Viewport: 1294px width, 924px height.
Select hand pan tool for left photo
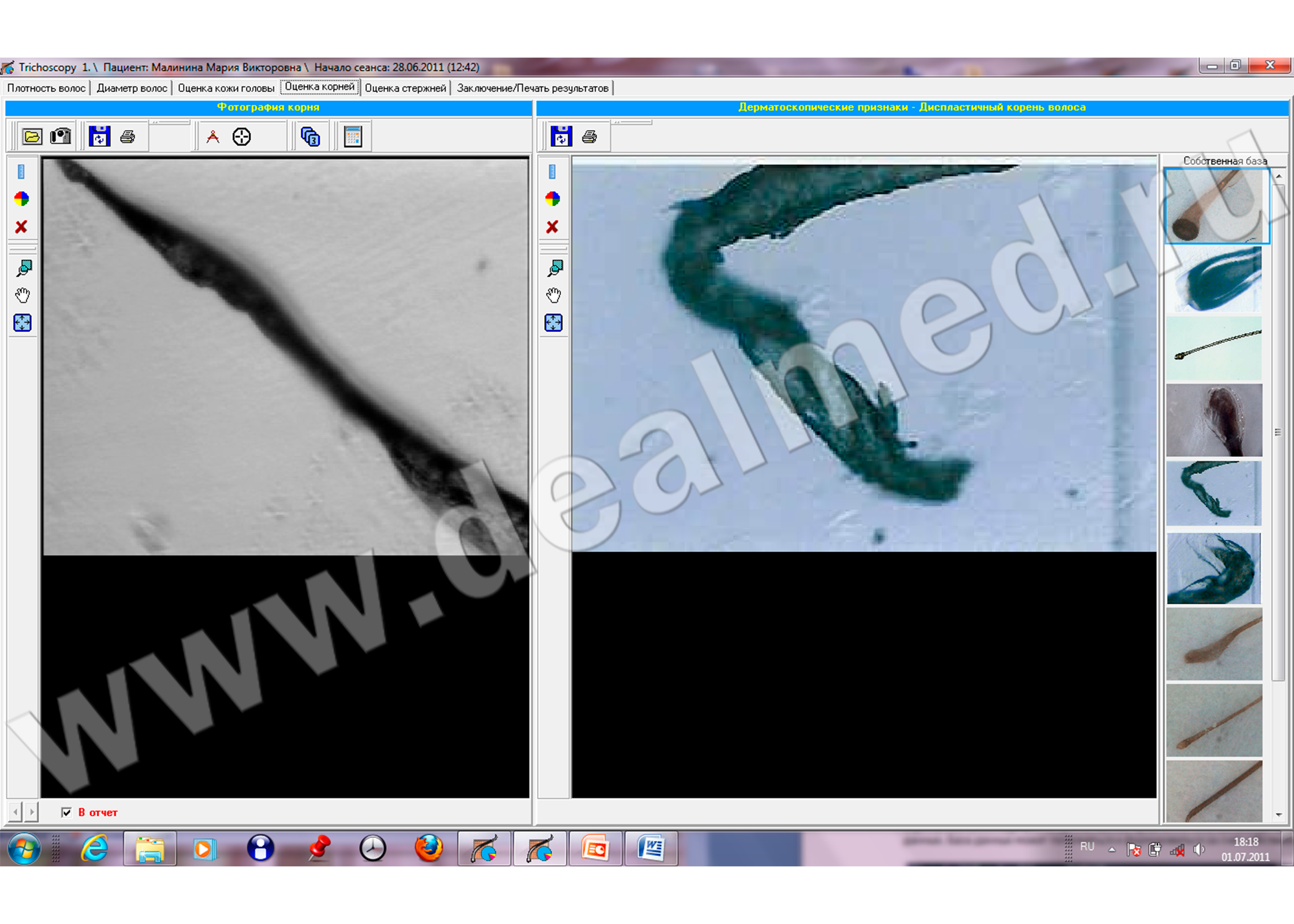pos(23,296)
